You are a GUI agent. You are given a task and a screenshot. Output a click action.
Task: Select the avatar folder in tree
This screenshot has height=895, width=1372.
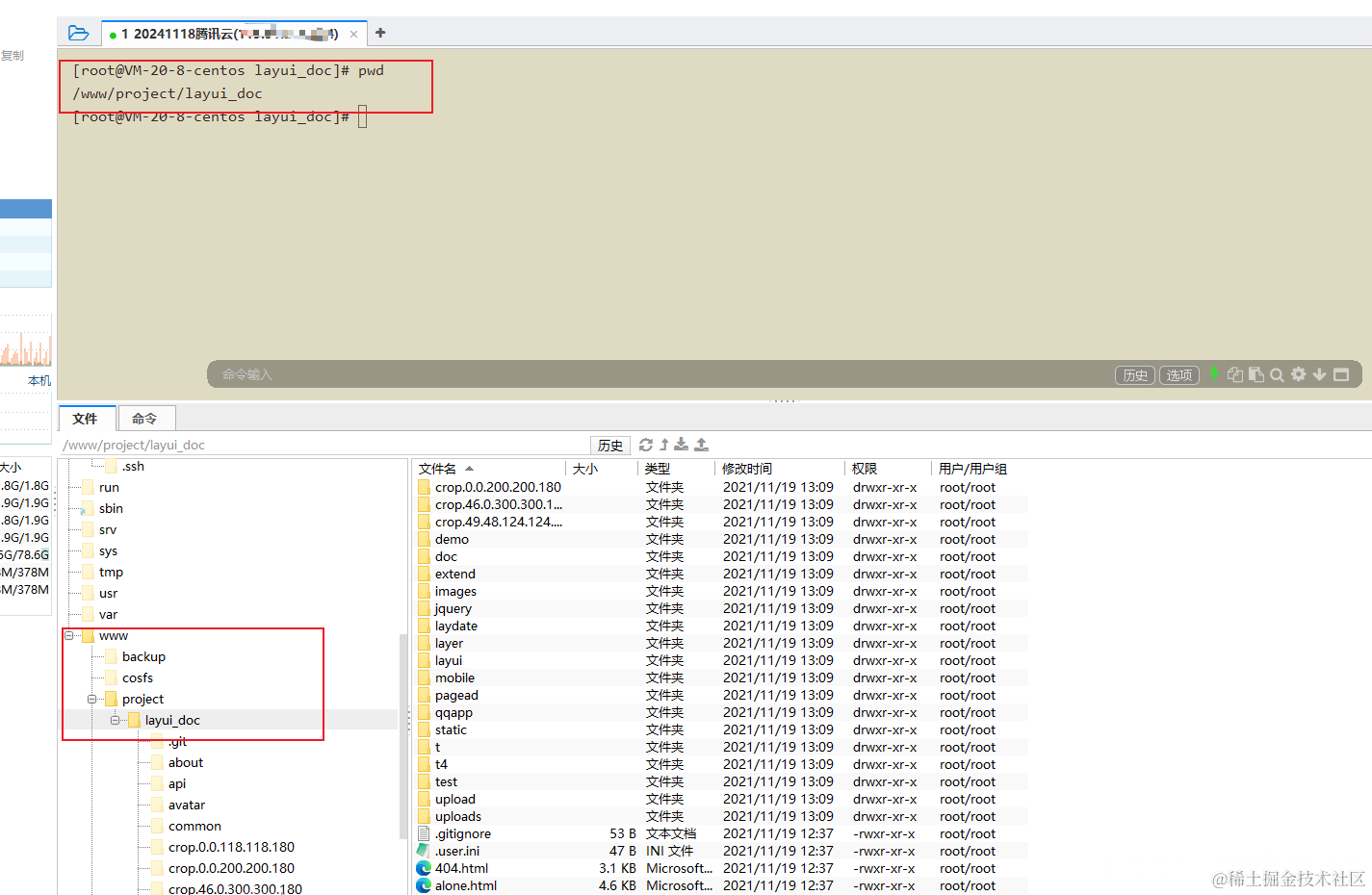pyautogui.click(x=187, y=805)
